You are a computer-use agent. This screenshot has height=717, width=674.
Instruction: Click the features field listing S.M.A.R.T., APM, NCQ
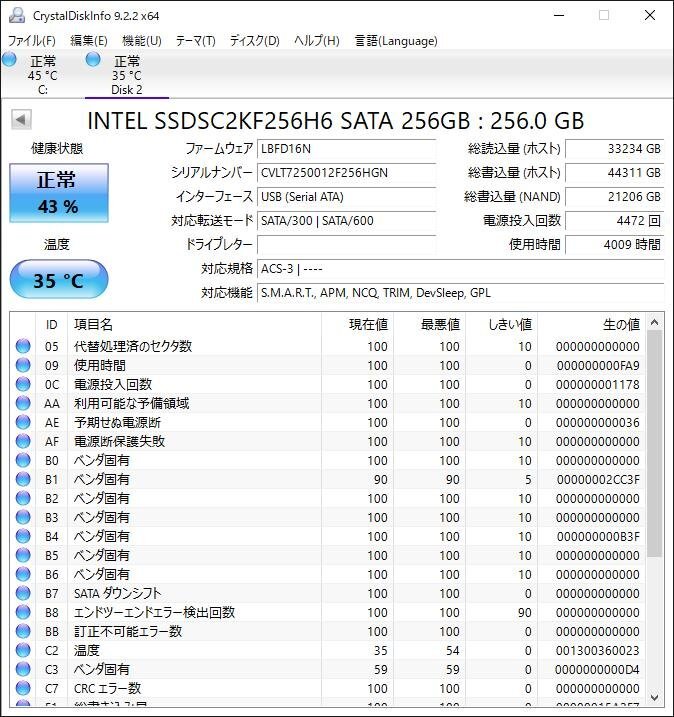point(460,293)
